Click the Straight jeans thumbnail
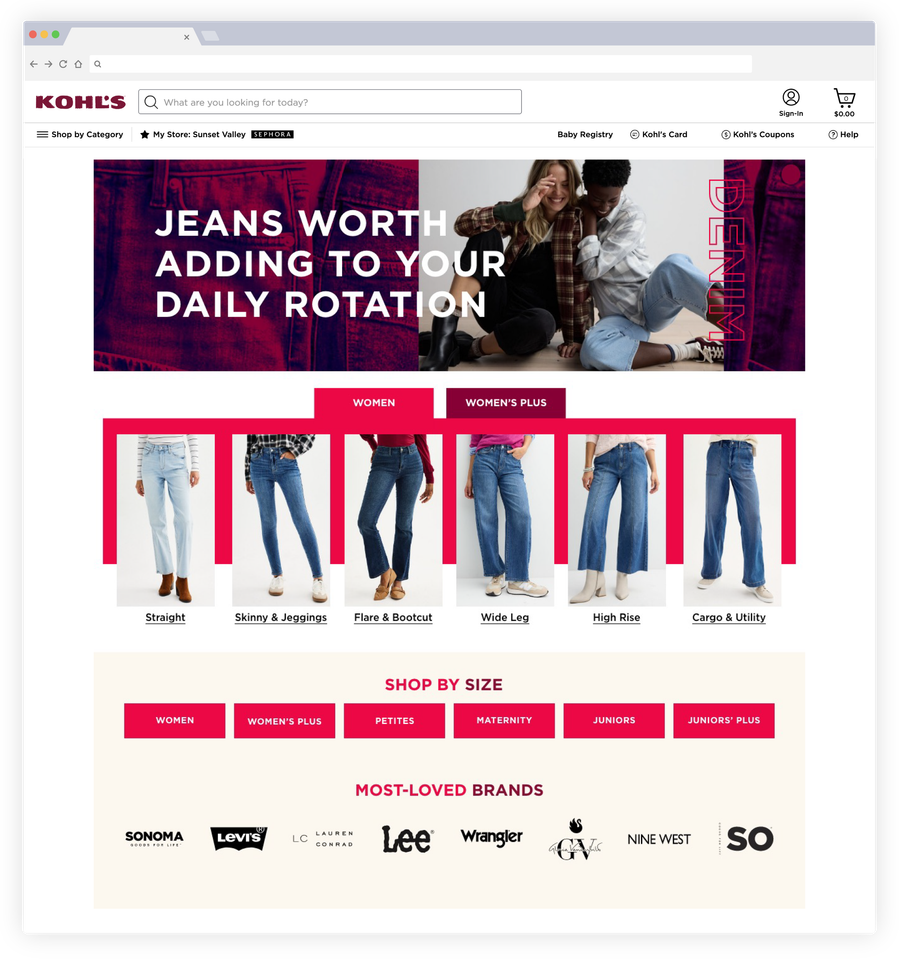 [166, 520]
